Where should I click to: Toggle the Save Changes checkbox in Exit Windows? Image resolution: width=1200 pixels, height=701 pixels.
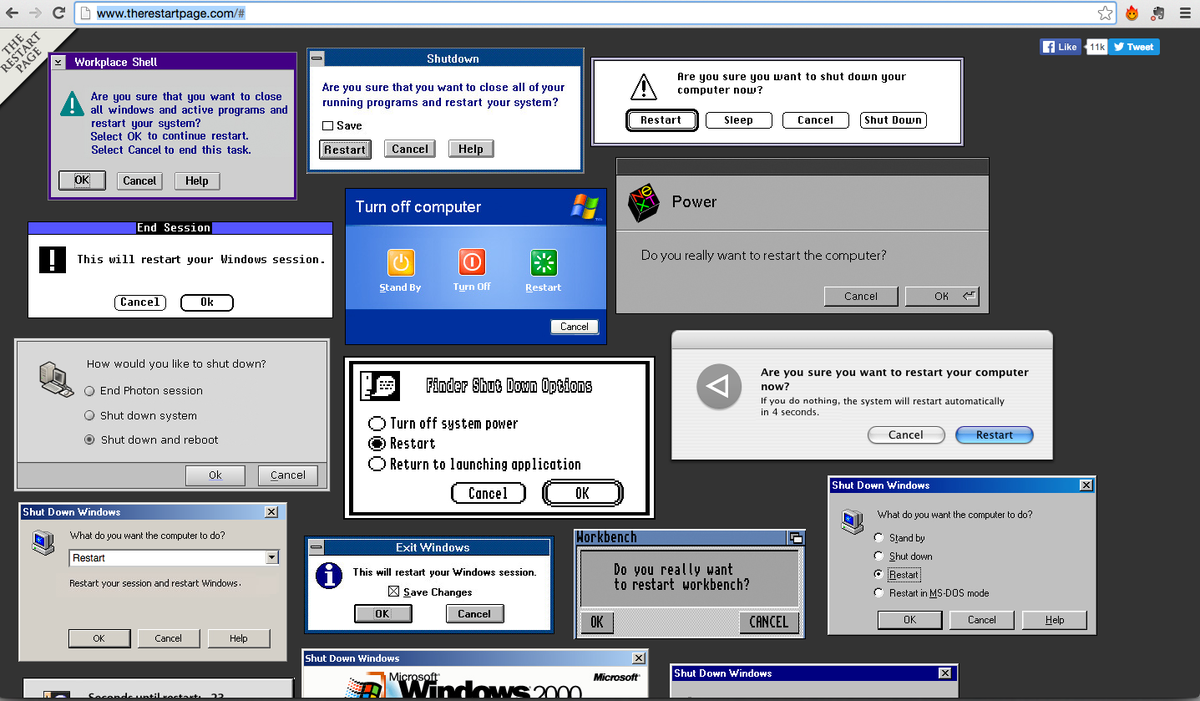click(393, 592)
